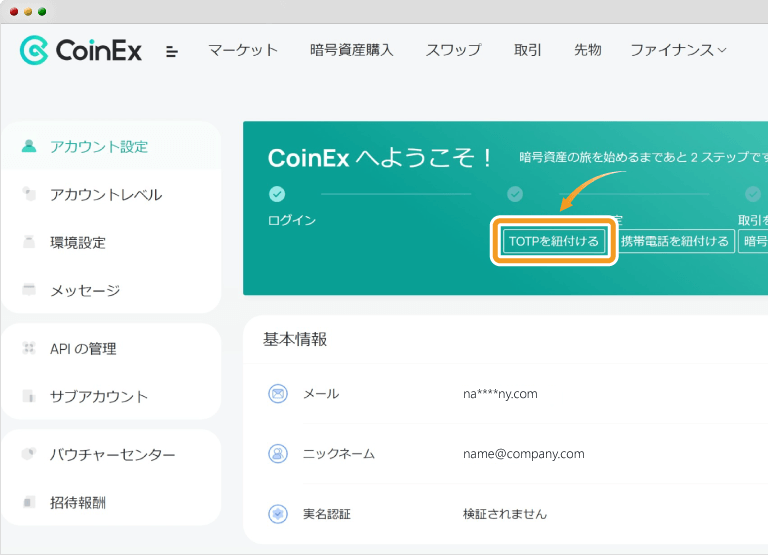Expand the ファイナンス dropdown
768x555 pixels.
[678, 50]
